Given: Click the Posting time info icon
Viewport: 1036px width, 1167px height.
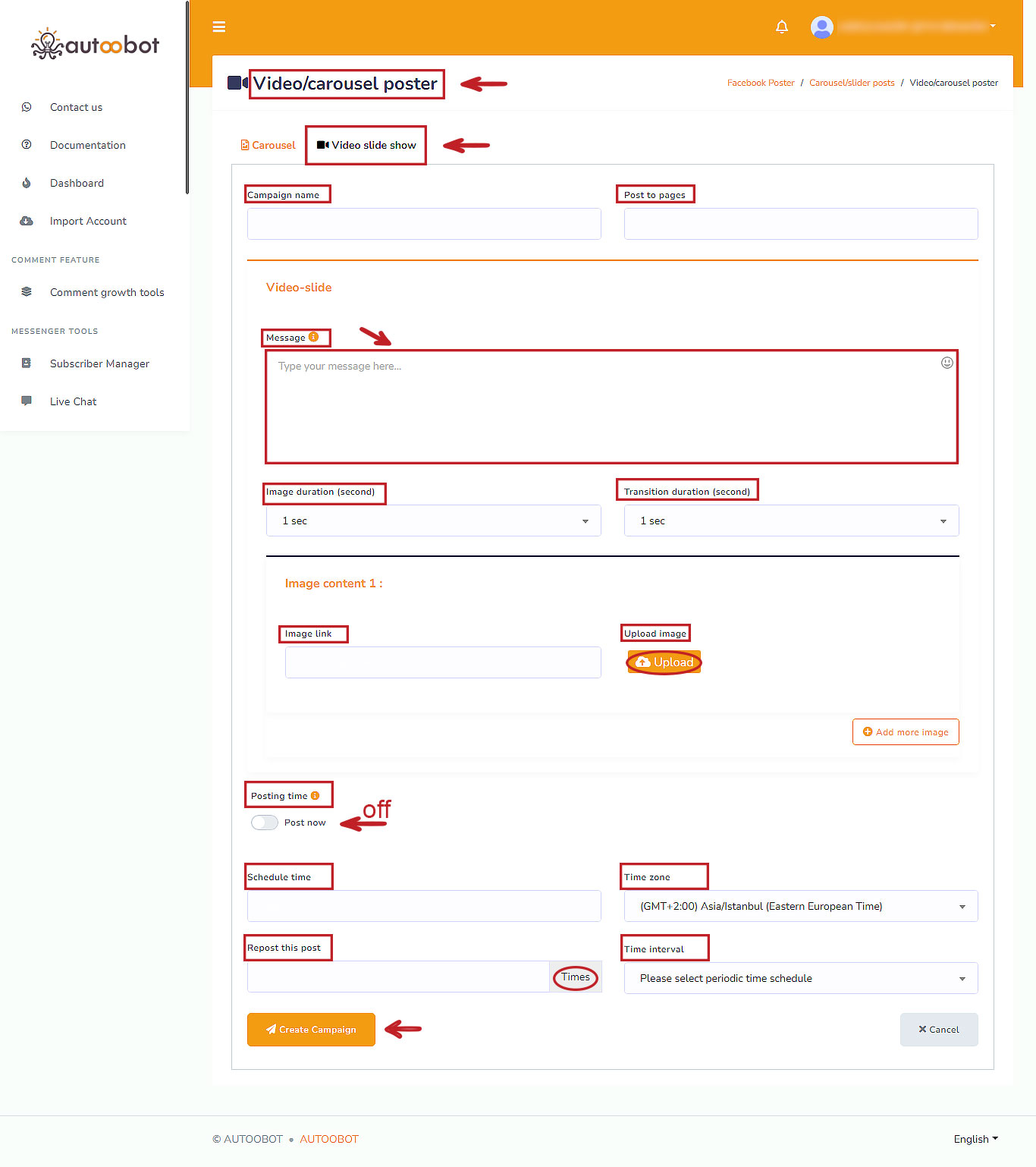Looking at the screenshot, I should tap(316, 796).
